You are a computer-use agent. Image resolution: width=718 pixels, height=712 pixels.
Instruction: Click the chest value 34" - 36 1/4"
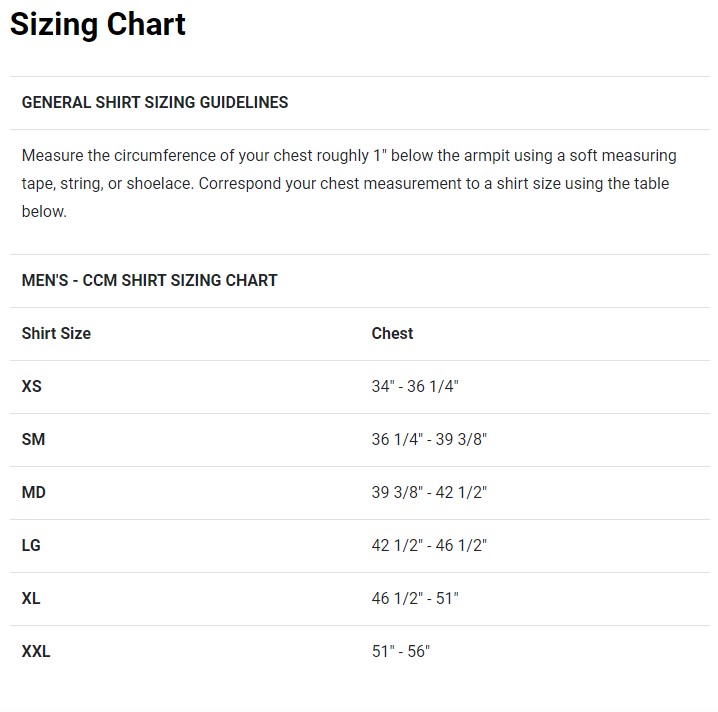coord(415,386)
